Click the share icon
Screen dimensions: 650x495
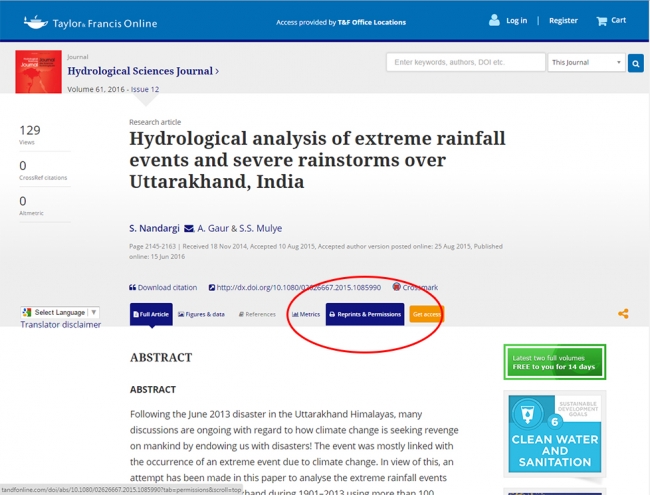pyautogui.click(x=623, y=314)
